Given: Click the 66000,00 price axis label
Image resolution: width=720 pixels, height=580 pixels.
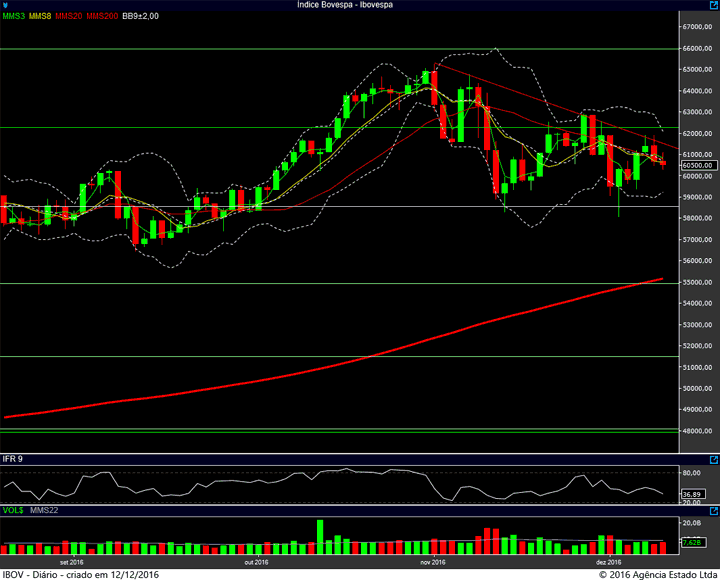Looking at the screenshot, I should tap(698, 48).
